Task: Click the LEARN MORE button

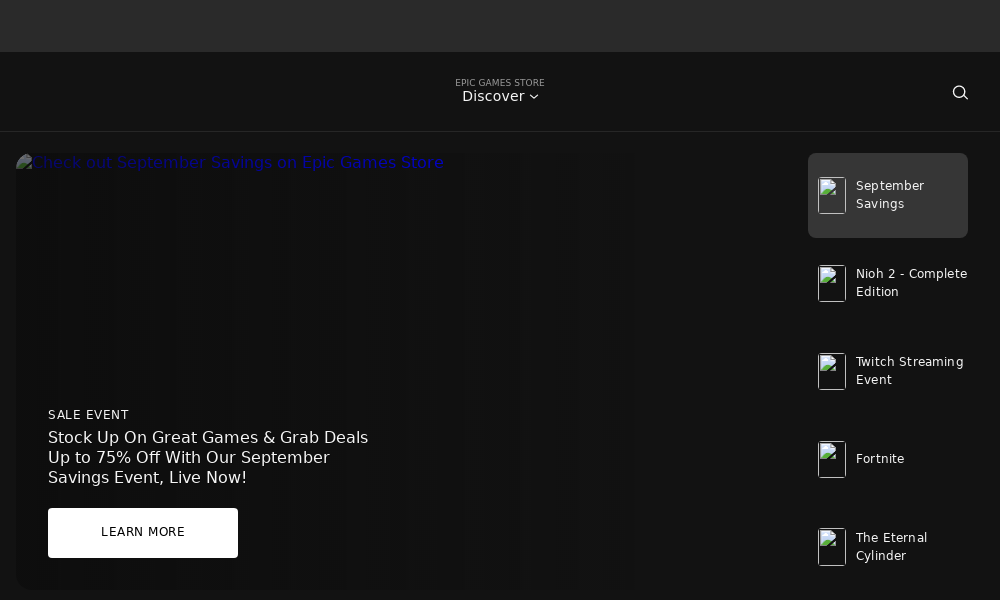Action: [142, 532]
